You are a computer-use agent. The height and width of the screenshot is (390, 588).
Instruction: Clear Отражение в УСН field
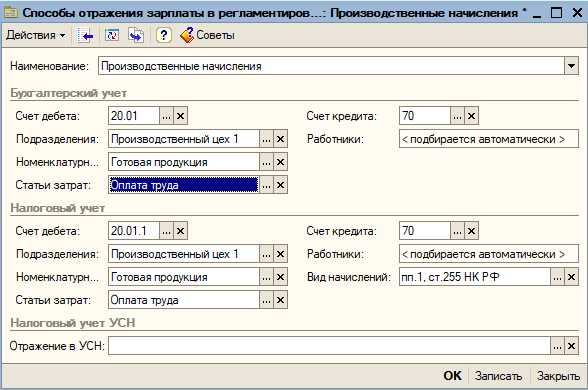click(572, 346)
